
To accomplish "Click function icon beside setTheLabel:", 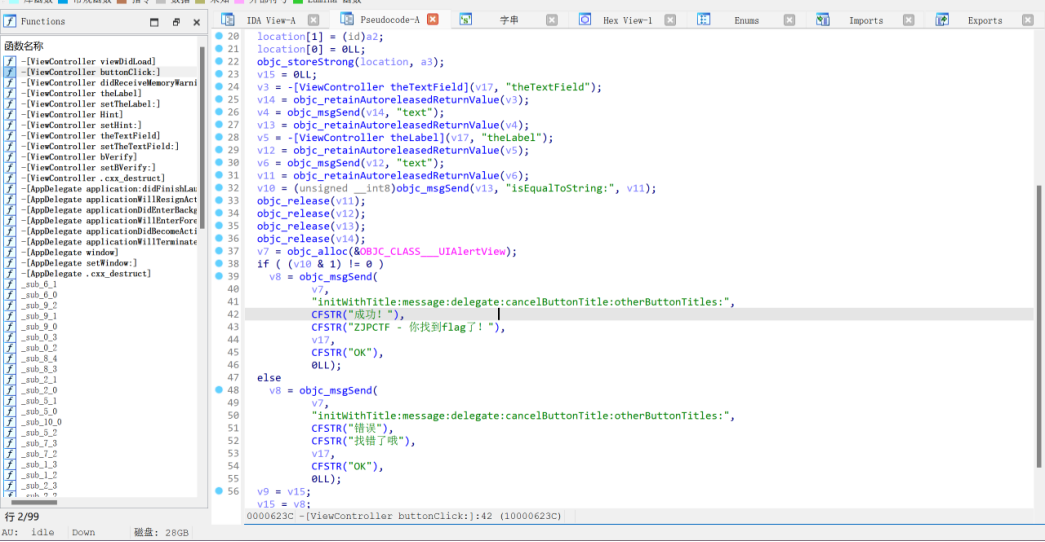I will [9, 104].
